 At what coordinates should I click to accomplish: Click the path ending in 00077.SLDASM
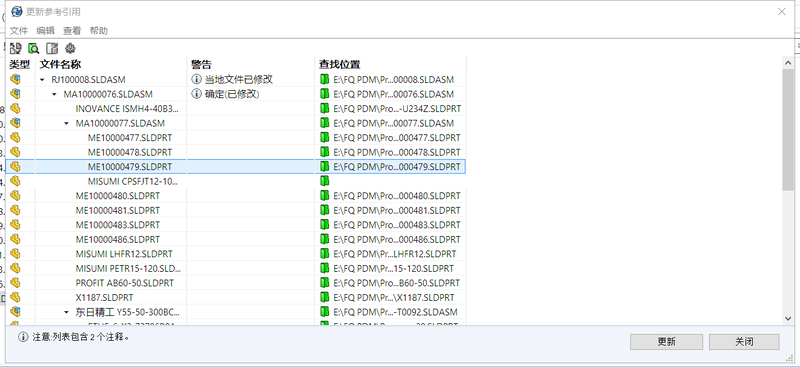(x=393, y=123)
